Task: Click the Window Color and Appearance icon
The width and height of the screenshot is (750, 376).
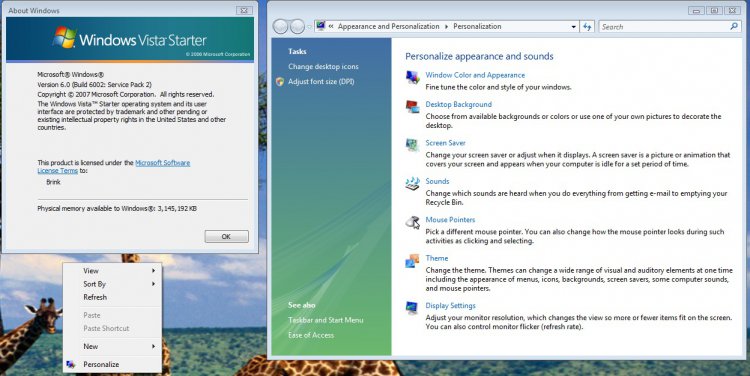Action: (x=412, y=77)
